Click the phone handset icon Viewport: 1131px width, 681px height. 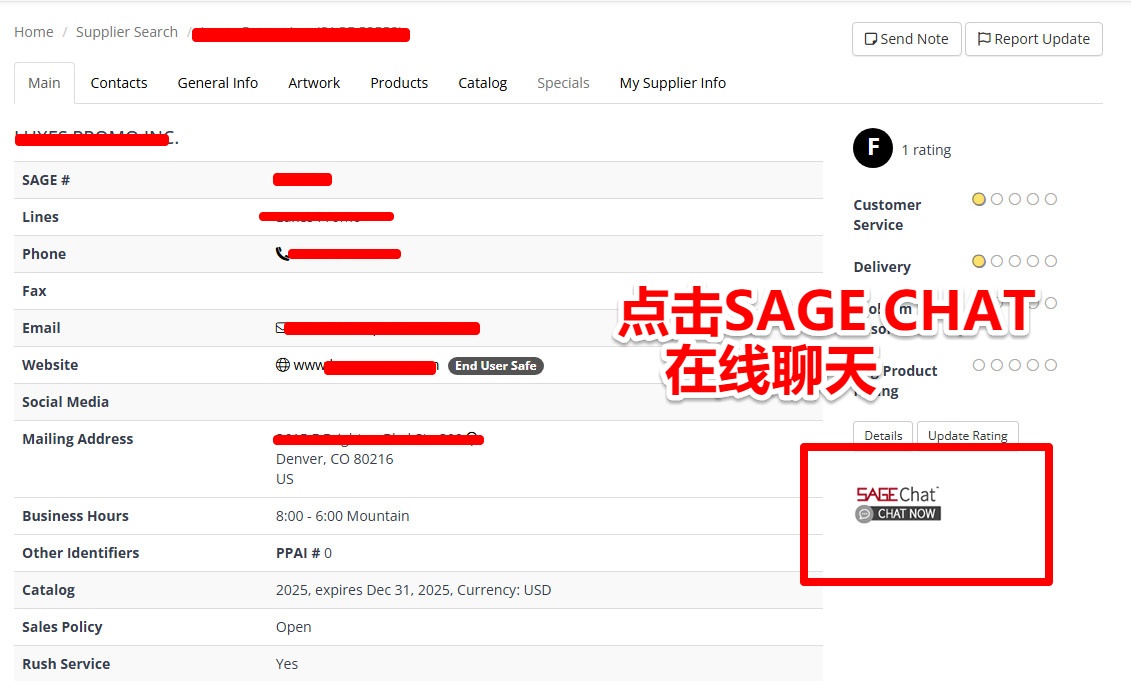pos(281,254)
